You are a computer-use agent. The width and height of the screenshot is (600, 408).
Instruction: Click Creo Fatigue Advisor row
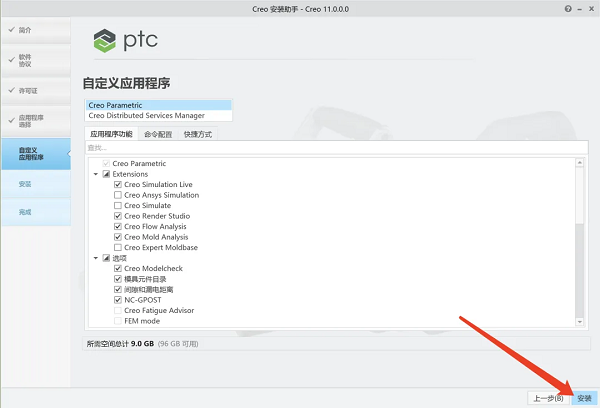click(159, 310)
